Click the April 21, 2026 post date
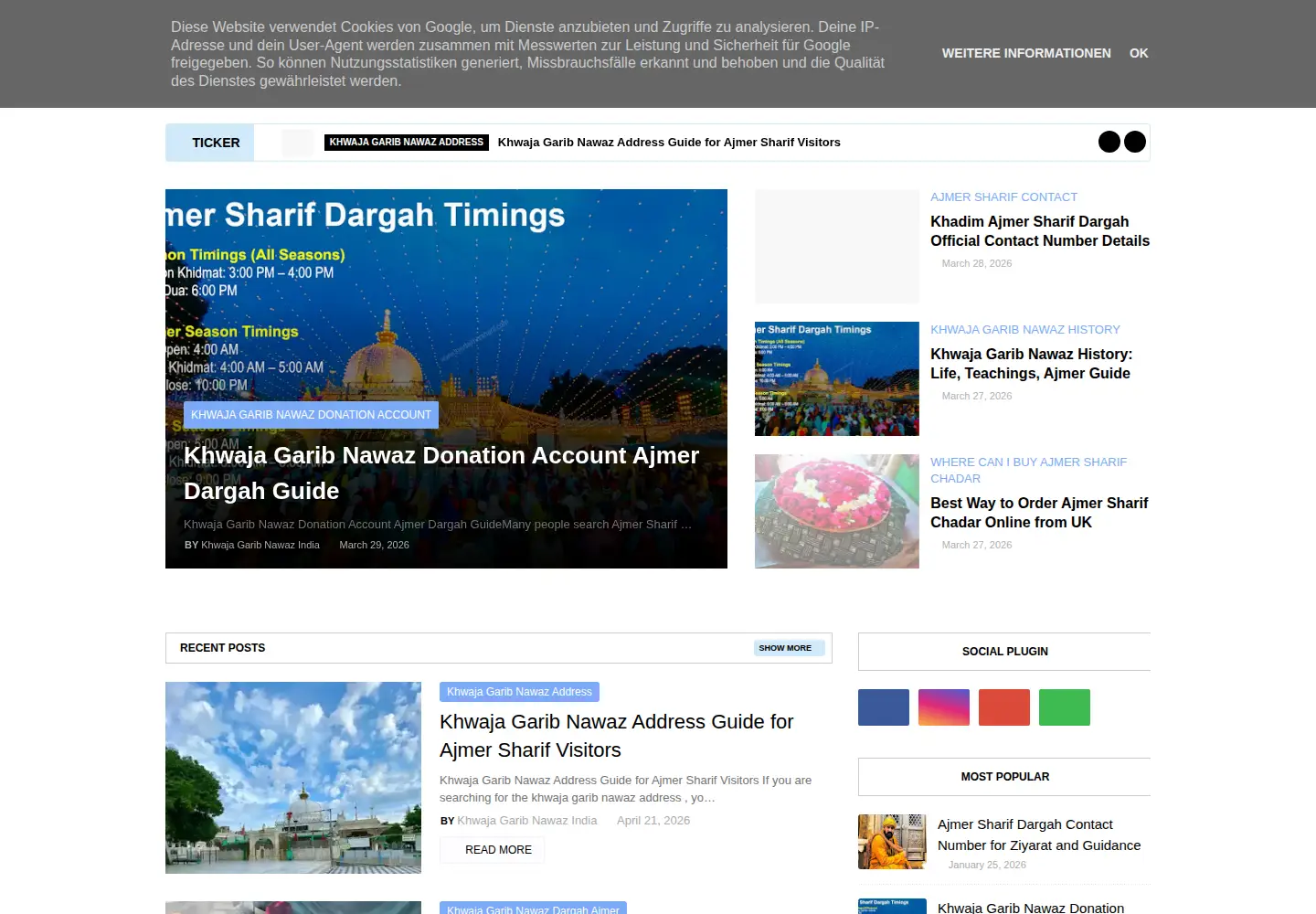Image resolution: width=1316 pixels, height=914 pixels. tap(653, 821)
